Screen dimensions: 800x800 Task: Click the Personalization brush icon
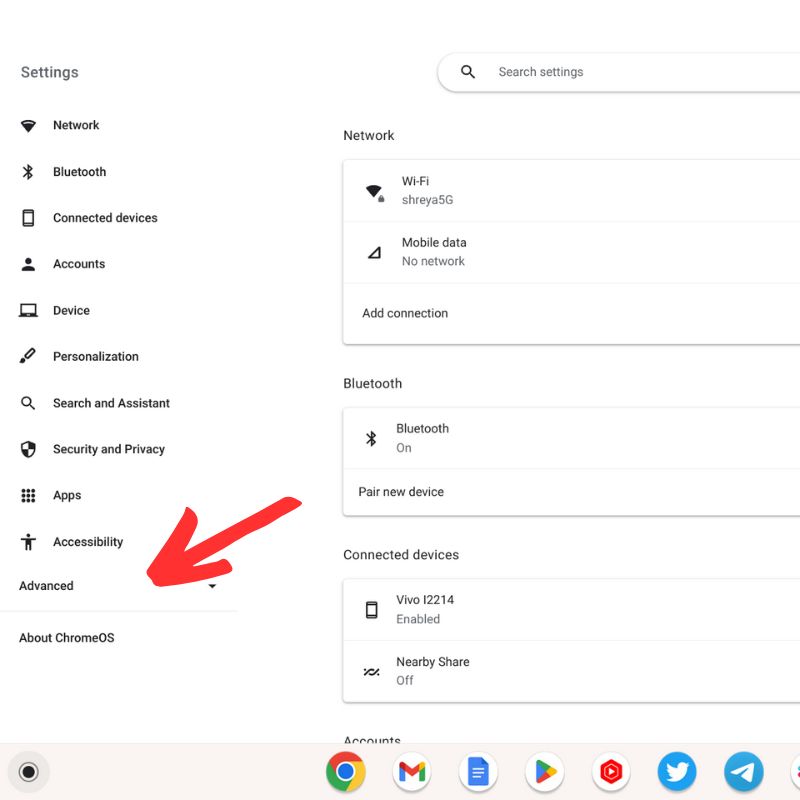pyautogui.click(x=28, y=356)
